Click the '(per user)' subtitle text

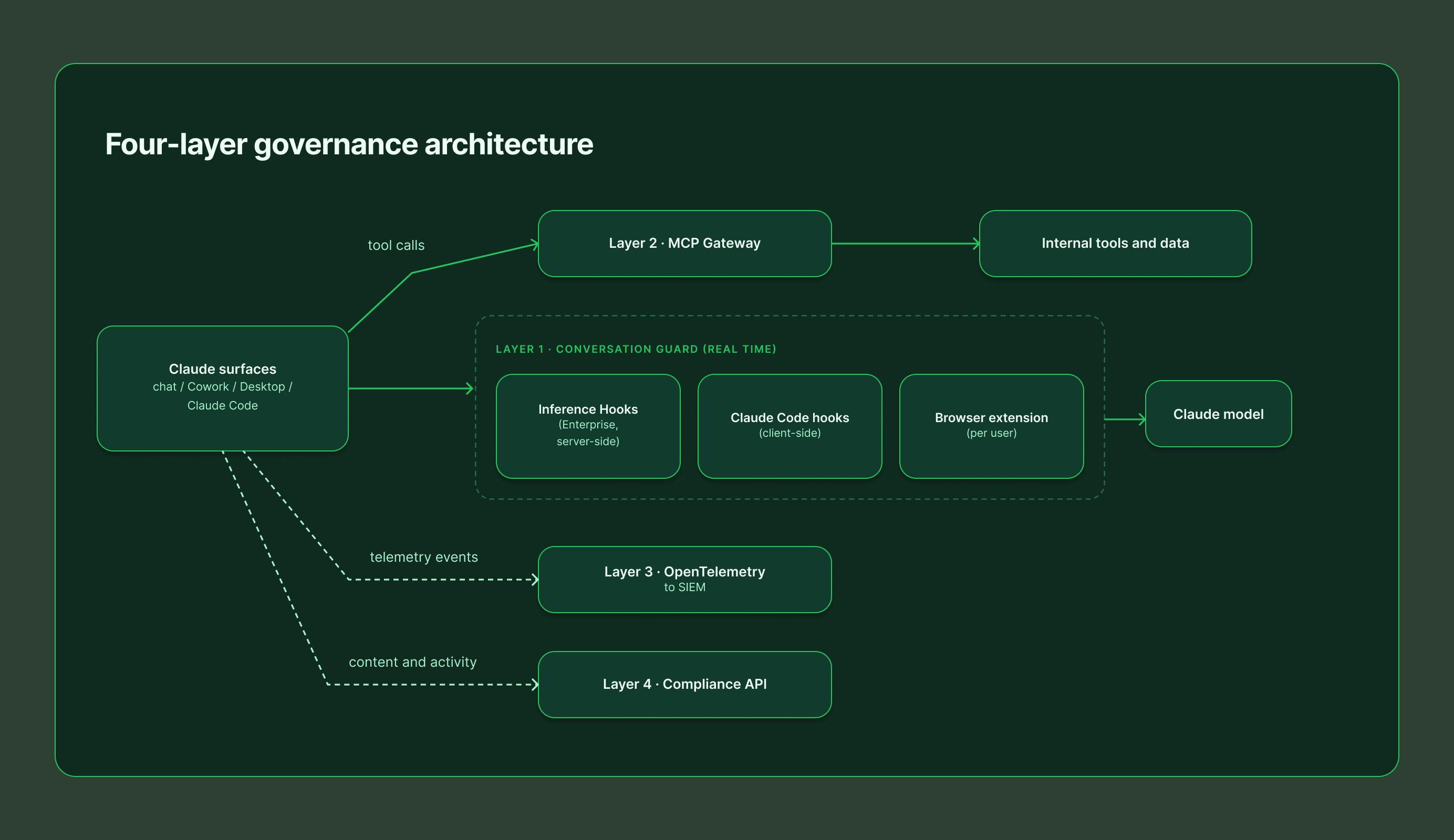(991, 433)
